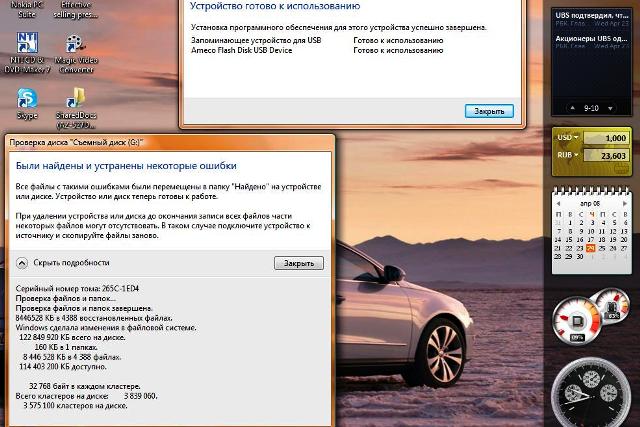Launch Magic Video Converter from the desktop
The width and height of the screenshot is (640, 427).
coord(74,45)
